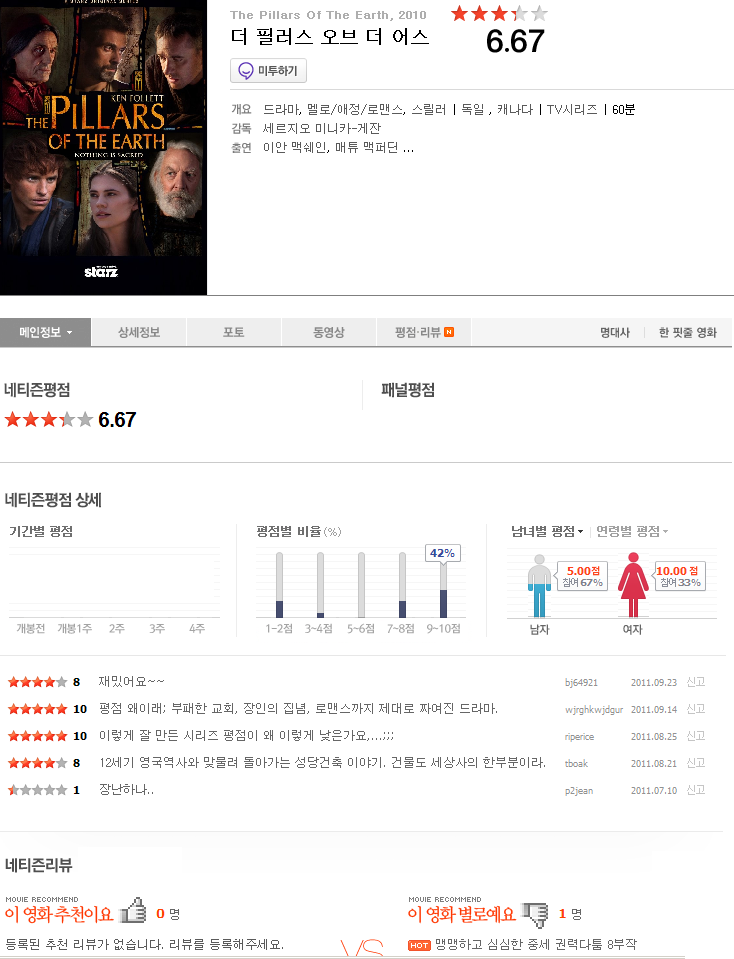Open the 한 핏줄 영화 link
Image resolution: width=734 pixels, height=959 pixels.
688,333
